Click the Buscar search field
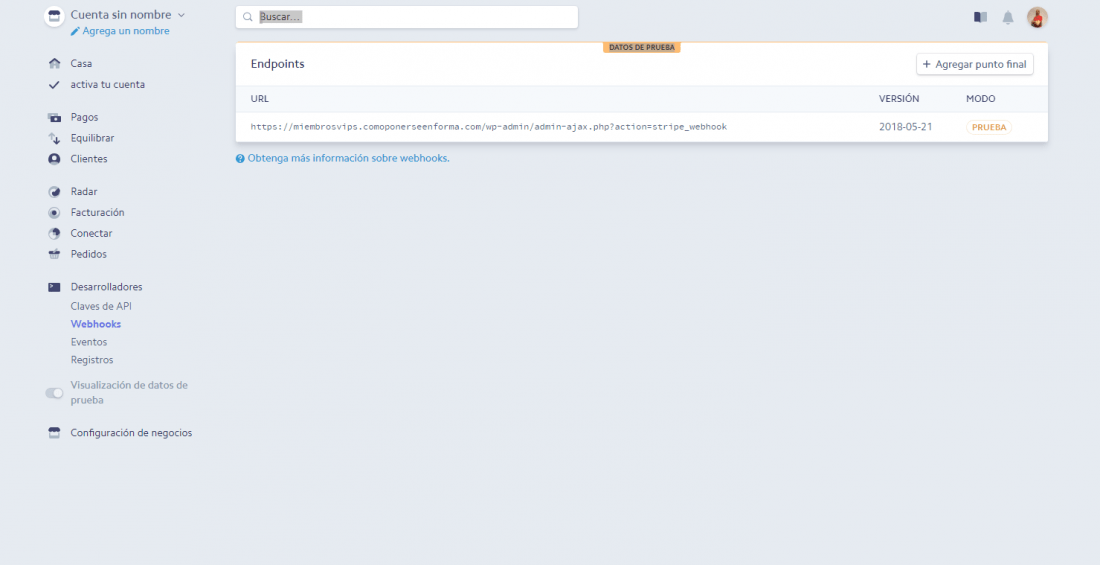1100x565 pixels. 407,17
